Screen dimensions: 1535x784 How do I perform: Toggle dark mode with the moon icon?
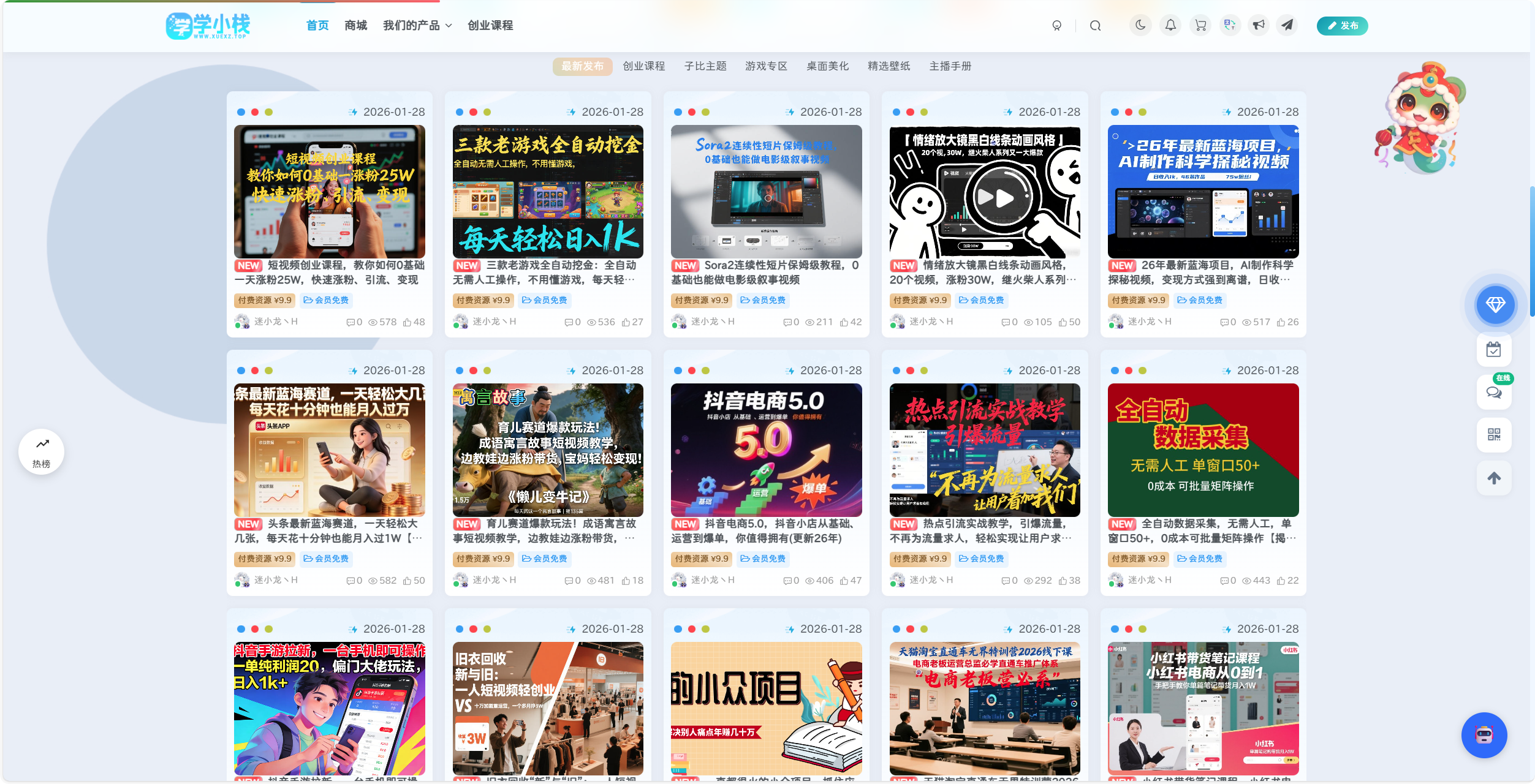pos(1140,25)
